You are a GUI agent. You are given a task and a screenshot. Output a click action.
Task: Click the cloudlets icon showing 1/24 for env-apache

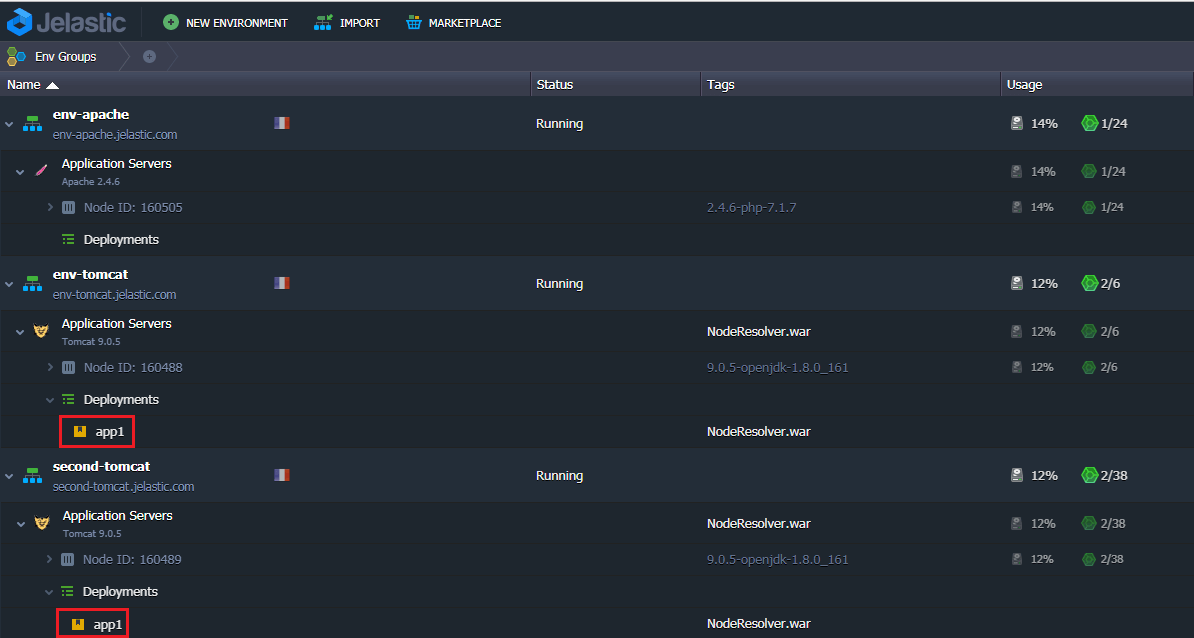point(1090,123)
